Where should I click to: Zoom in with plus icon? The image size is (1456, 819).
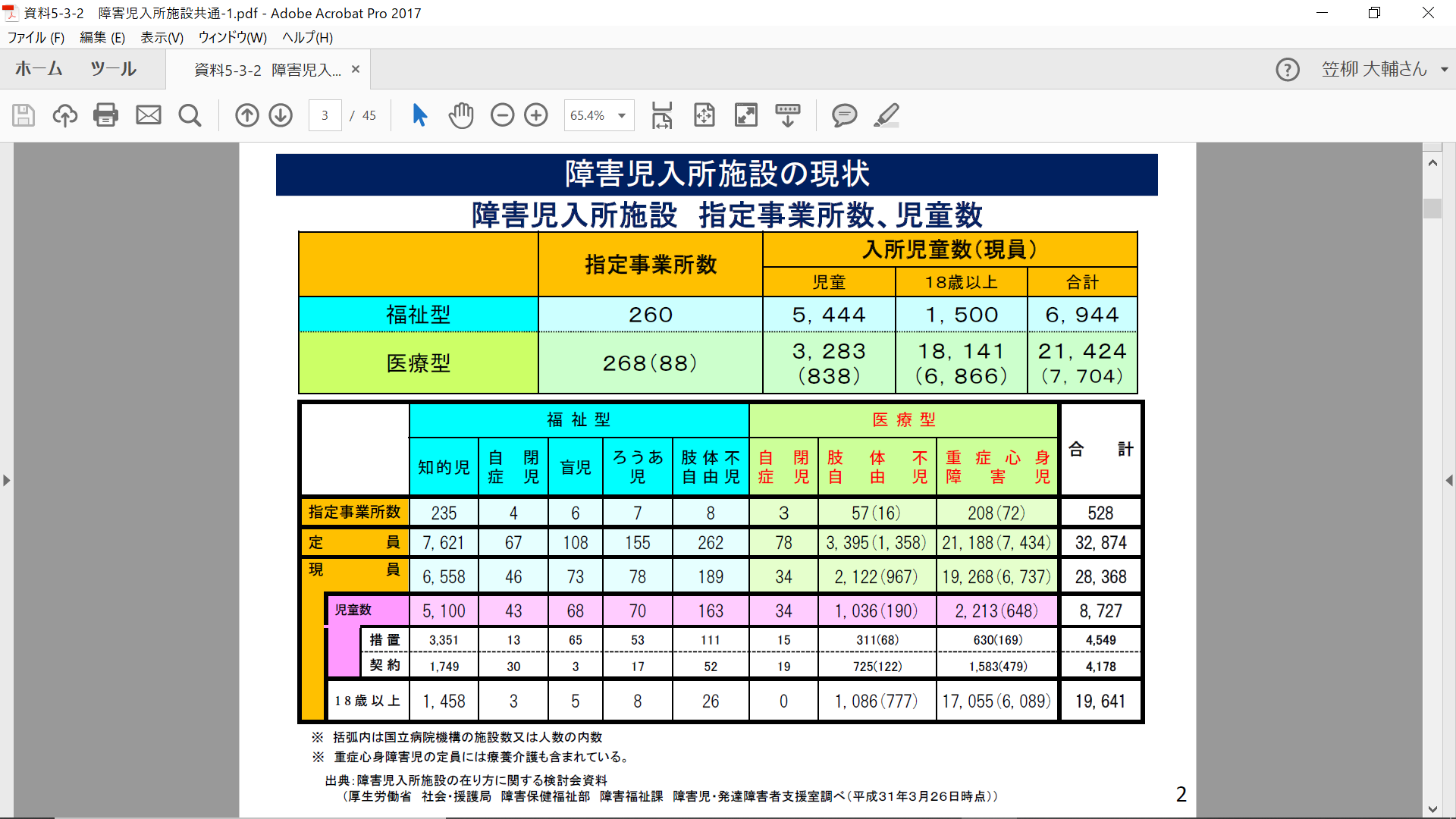click(536, 115)
